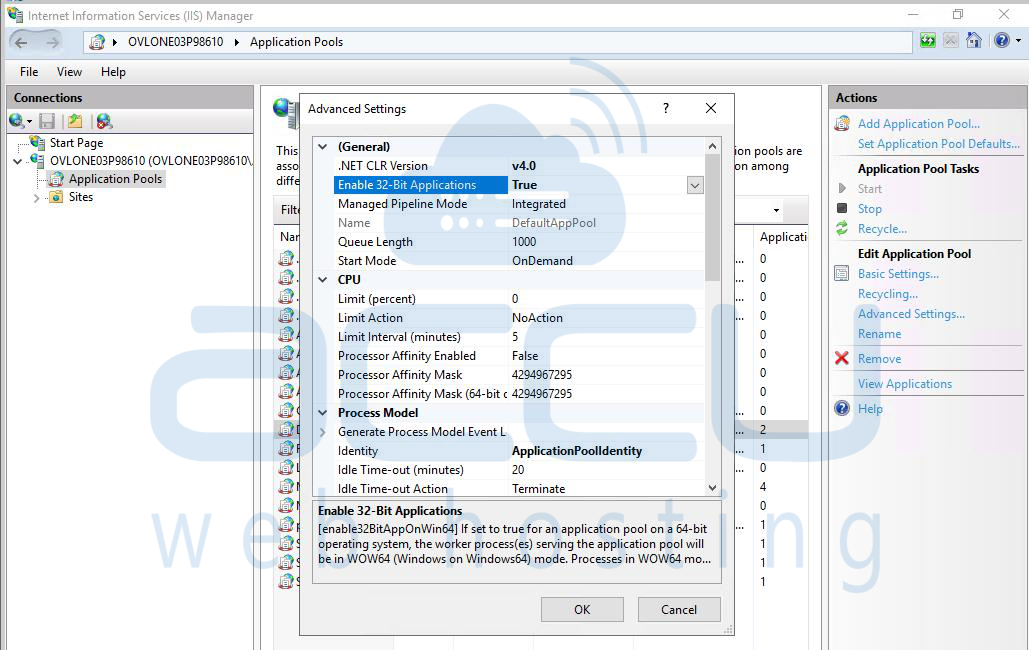Click Application Pools in address breadcrumb
This screenshot has height=650, width=1029.
(x=296, y=42)
